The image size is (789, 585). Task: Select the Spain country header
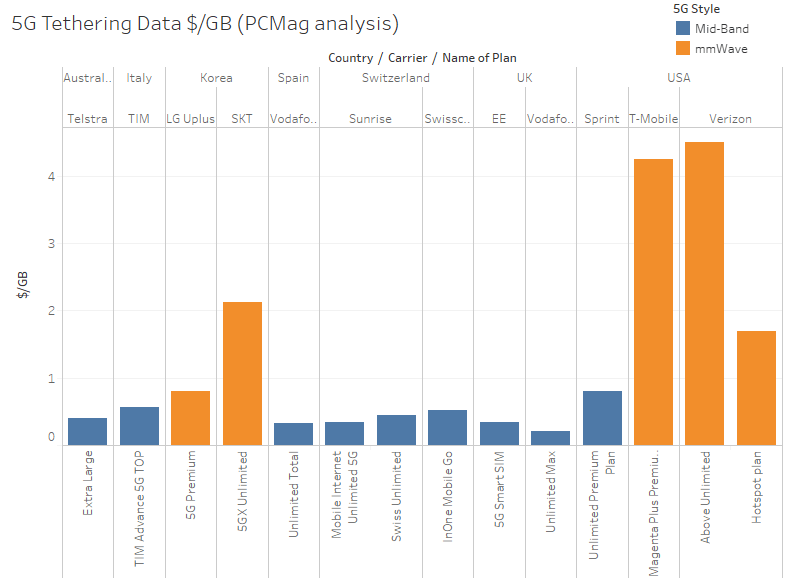coord(293,78)
